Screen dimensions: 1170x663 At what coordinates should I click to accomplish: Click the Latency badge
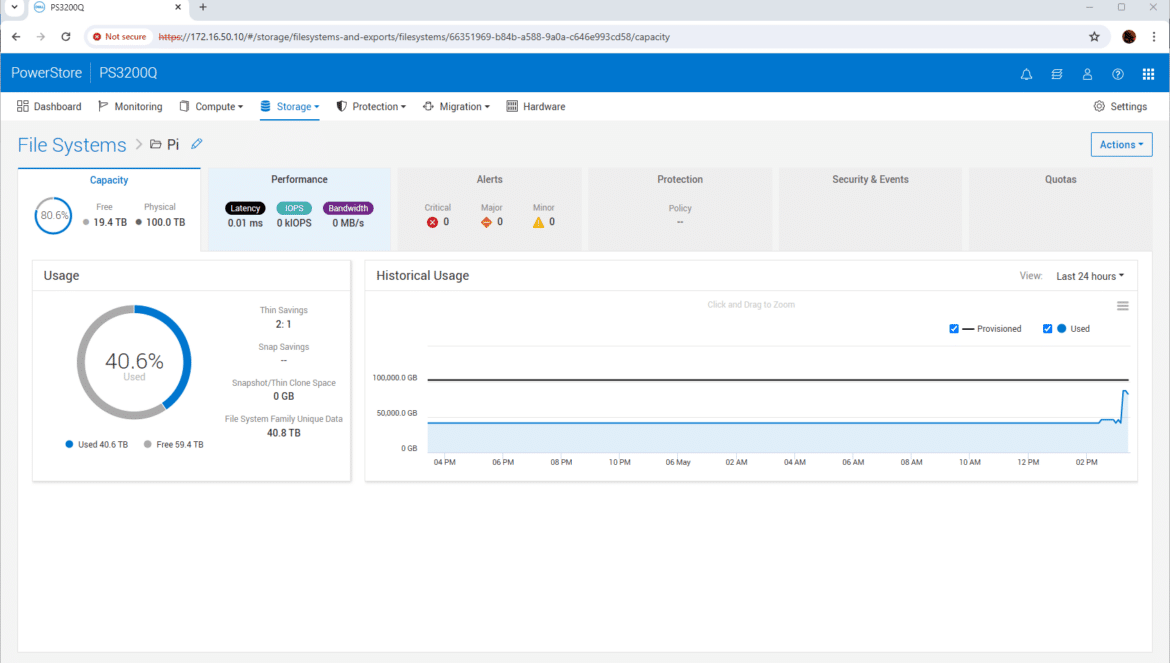(245, 209)
